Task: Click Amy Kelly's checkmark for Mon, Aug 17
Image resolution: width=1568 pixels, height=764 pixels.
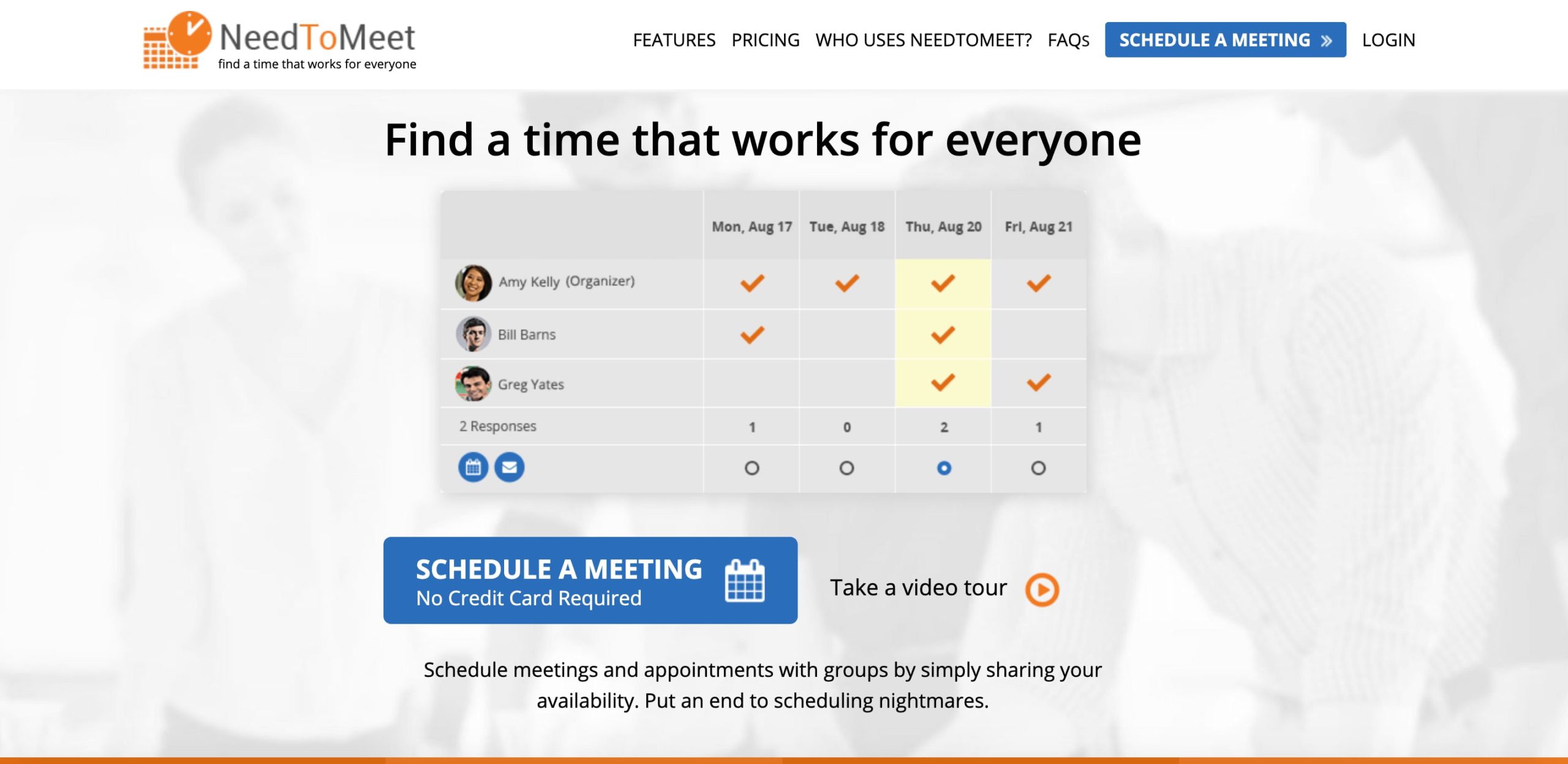Action: click(752, 283)
